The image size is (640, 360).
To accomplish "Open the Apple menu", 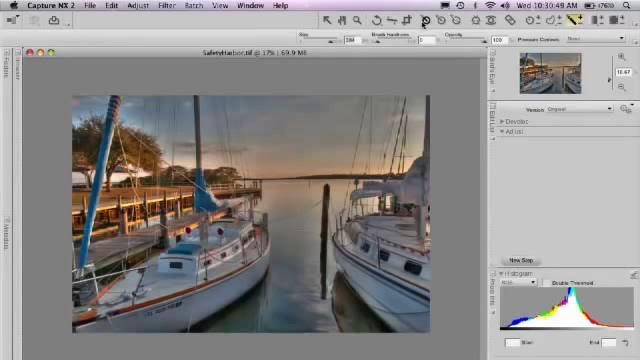I will coord(13,5).
